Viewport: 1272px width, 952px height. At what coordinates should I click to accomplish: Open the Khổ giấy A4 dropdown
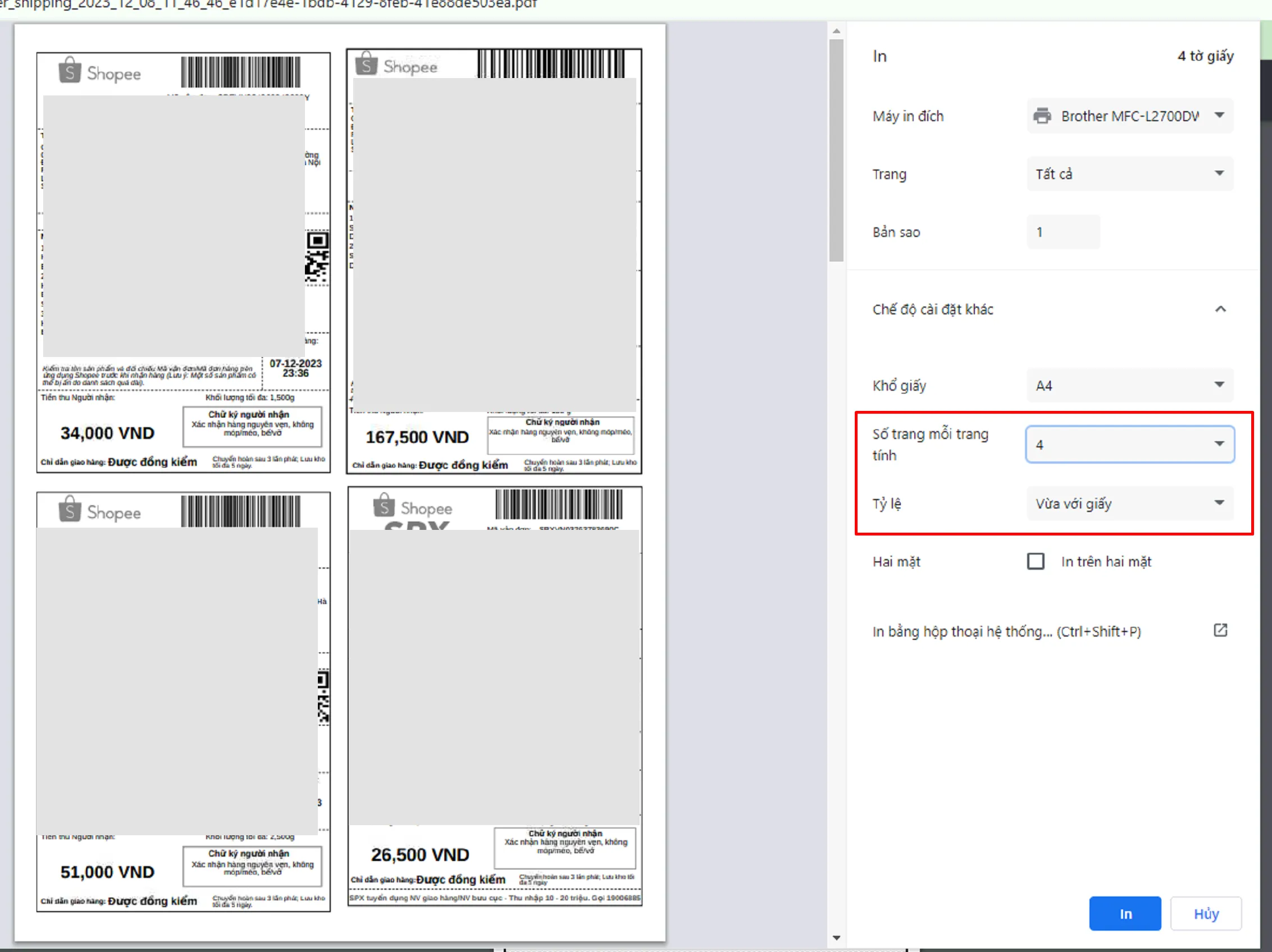pyautogui.click(x=1129, y=385)
